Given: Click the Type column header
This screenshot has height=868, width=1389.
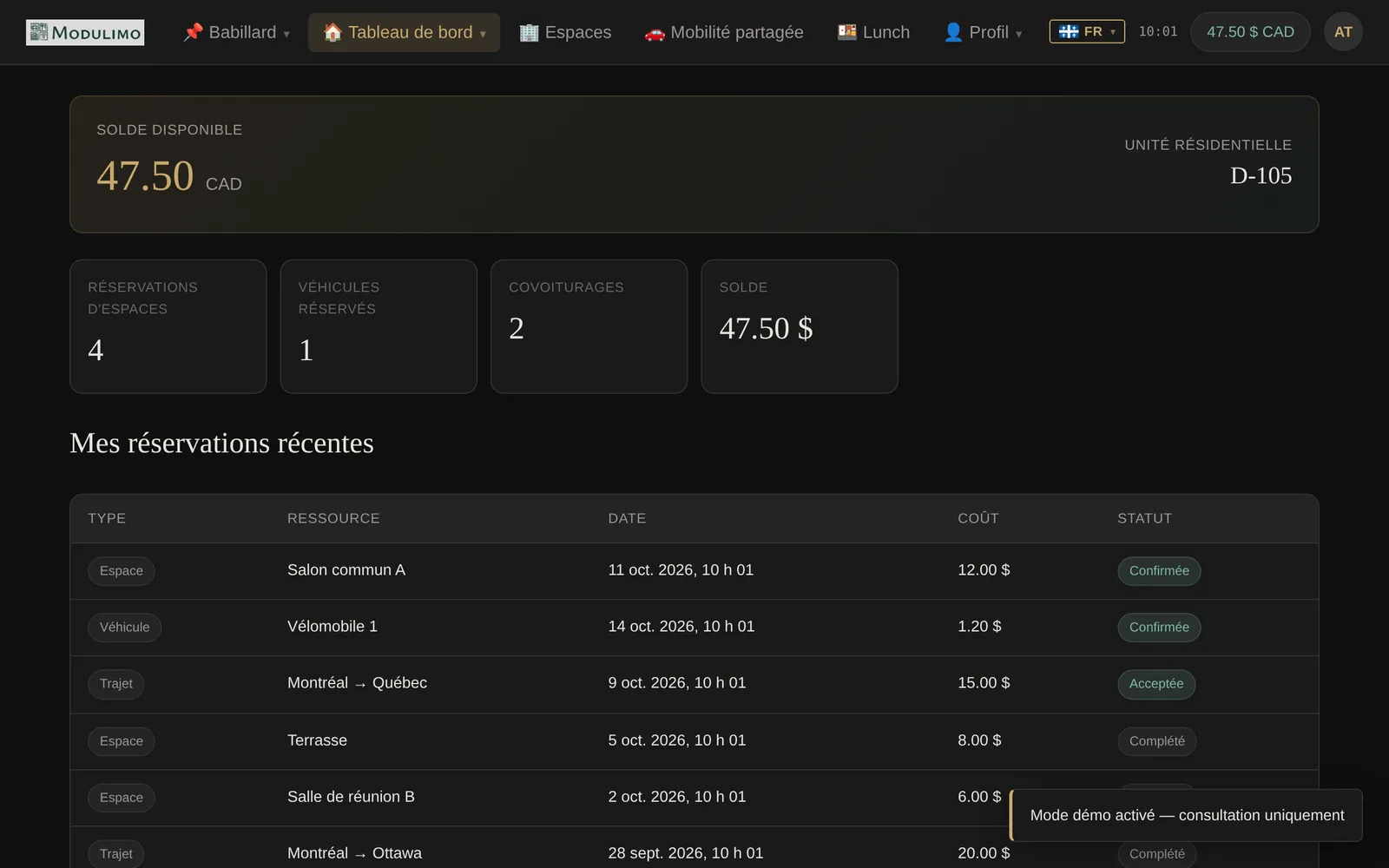Looking at the screenshot, I should 107,518.
